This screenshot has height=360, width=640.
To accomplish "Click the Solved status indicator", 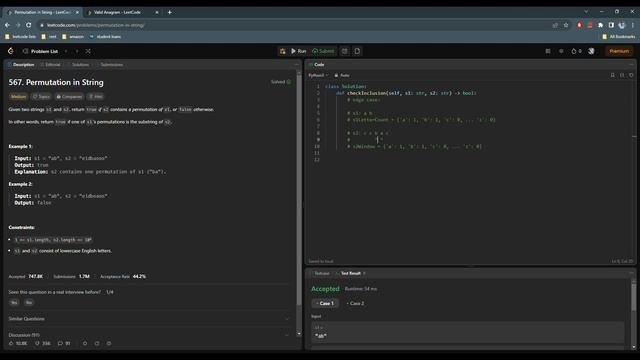I will [x=281, y=82].
